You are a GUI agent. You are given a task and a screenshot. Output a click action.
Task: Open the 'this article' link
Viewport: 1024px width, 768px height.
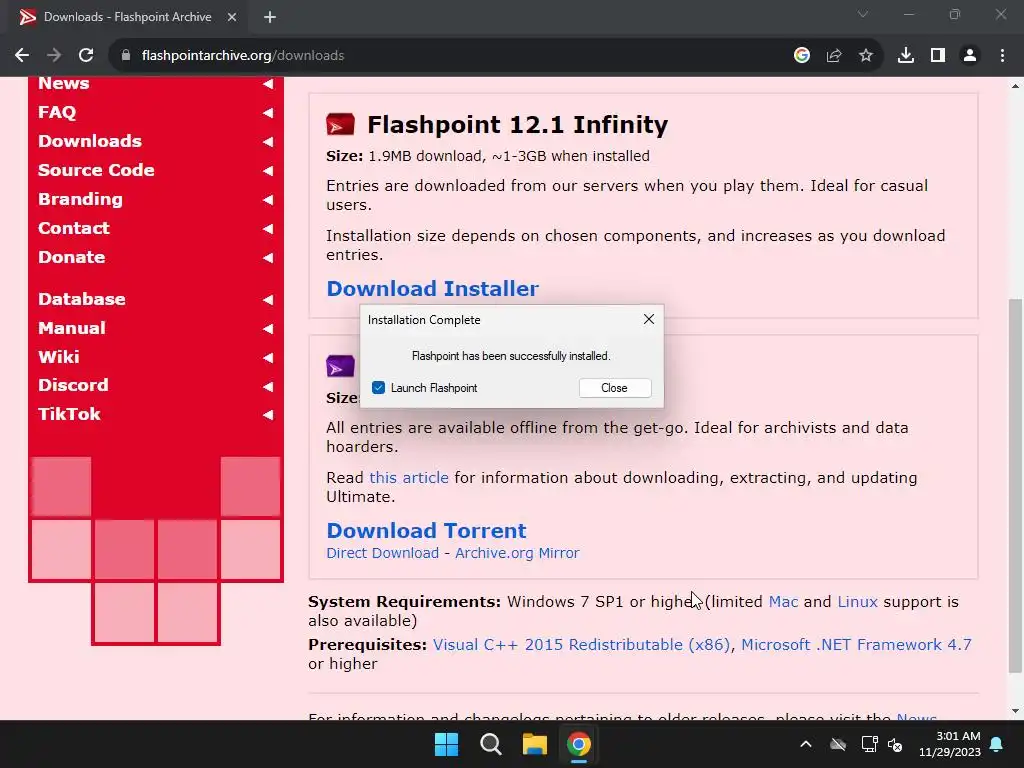tap(409, 477)
